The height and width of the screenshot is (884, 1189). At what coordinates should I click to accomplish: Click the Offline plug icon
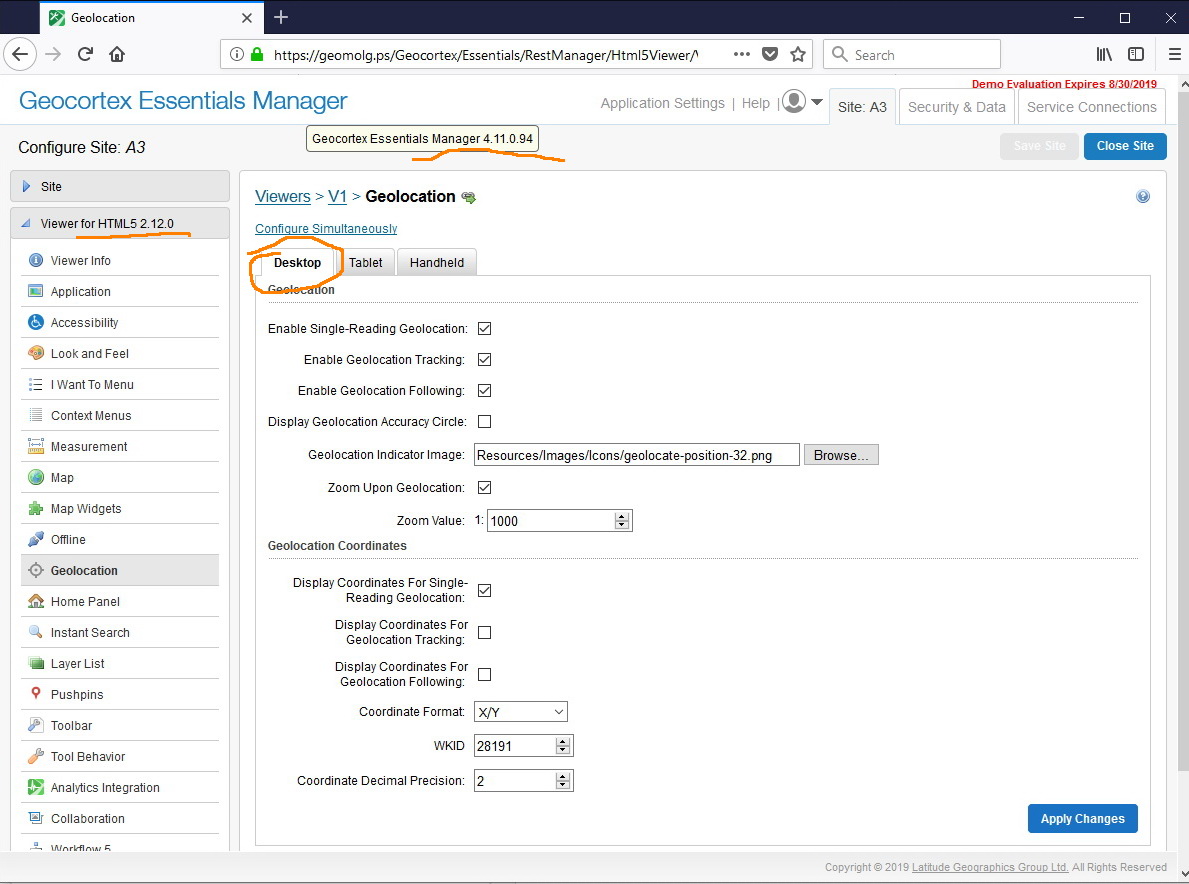point(36,539)
